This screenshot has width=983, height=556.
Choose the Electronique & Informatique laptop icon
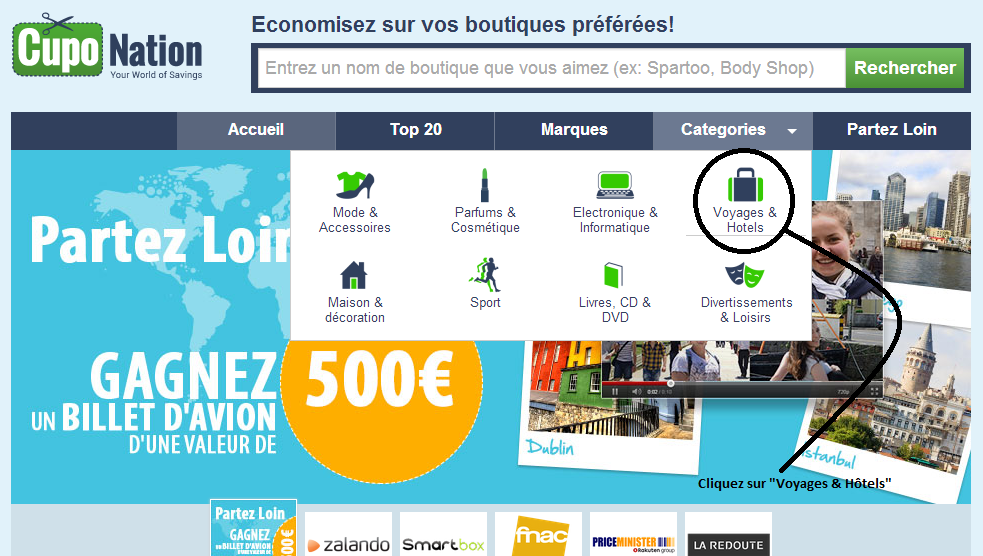point(614,185)
